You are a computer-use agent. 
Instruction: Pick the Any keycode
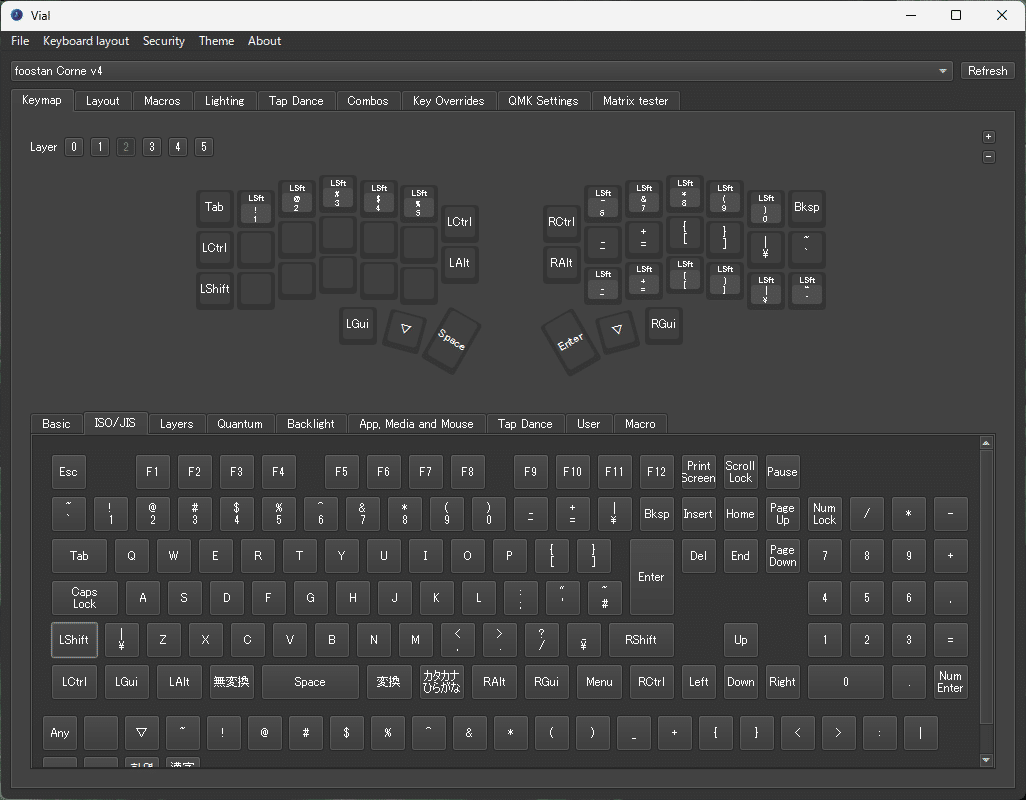60,733
